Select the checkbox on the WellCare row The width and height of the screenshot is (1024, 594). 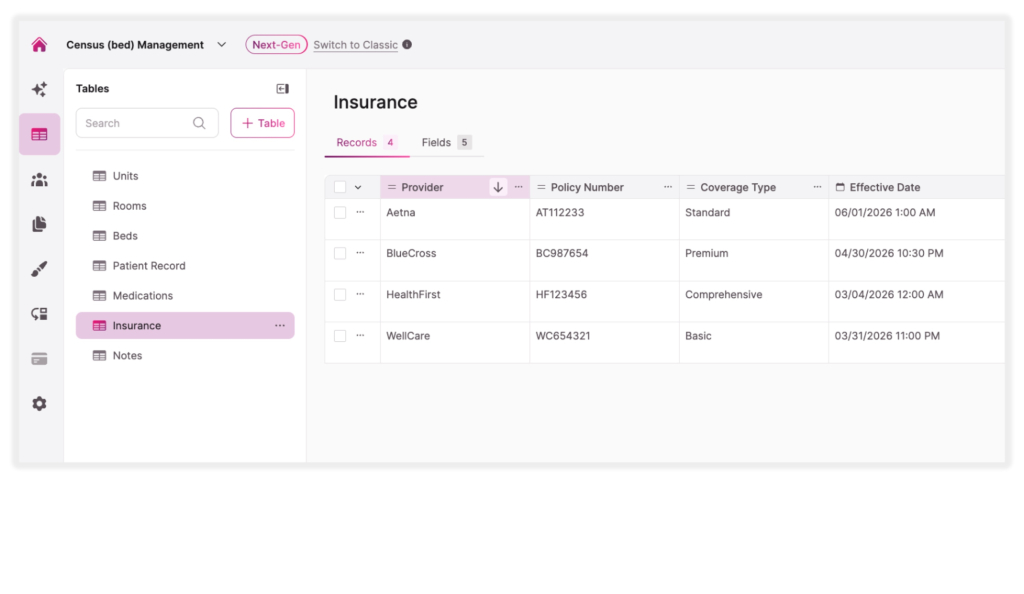click(x=339, y=335)
